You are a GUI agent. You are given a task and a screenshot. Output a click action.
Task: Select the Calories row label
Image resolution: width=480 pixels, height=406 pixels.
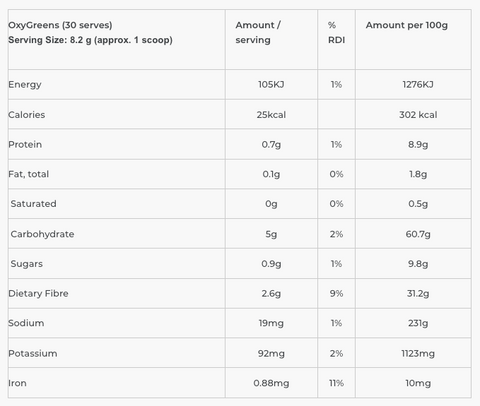pyautogui.click(x=27, y=115)
